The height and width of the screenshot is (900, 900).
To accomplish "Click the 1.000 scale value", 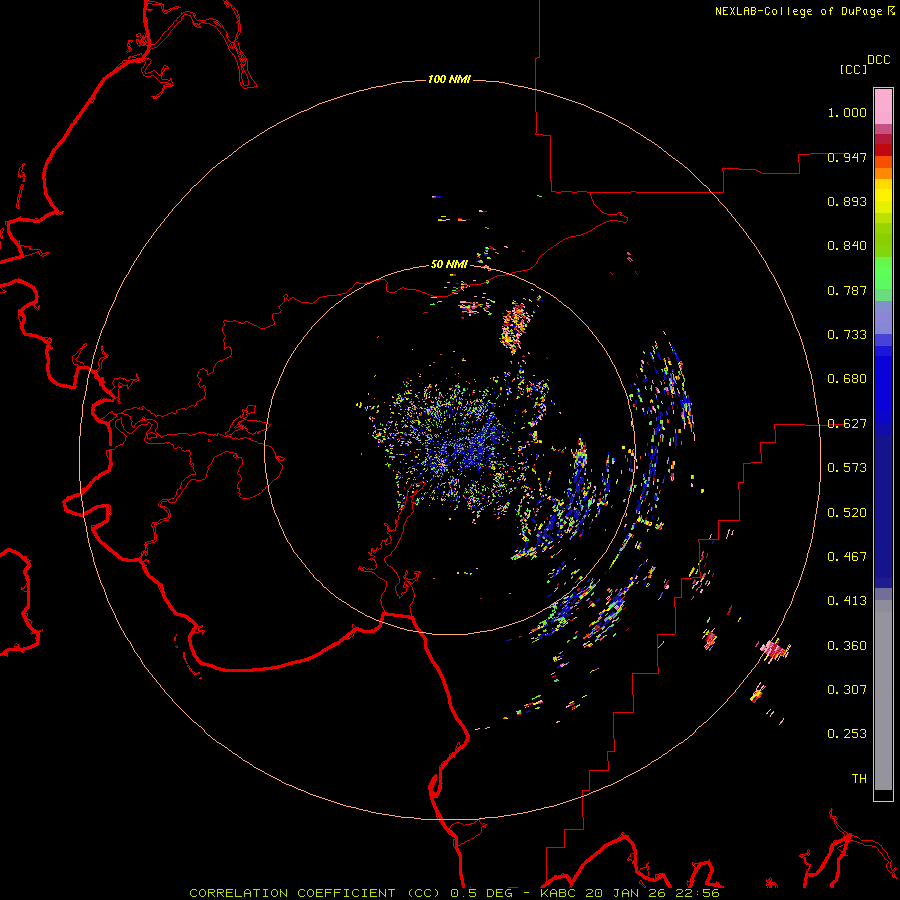I will 847,112.
